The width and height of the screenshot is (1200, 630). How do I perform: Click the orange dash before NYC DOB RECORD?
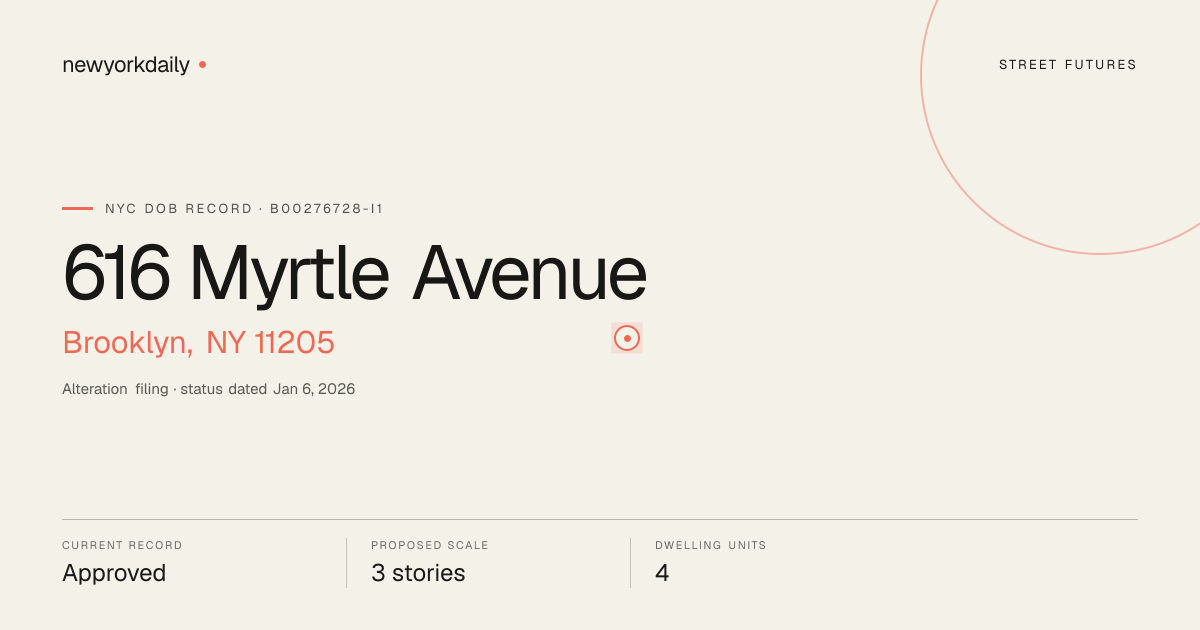(77, 209)
